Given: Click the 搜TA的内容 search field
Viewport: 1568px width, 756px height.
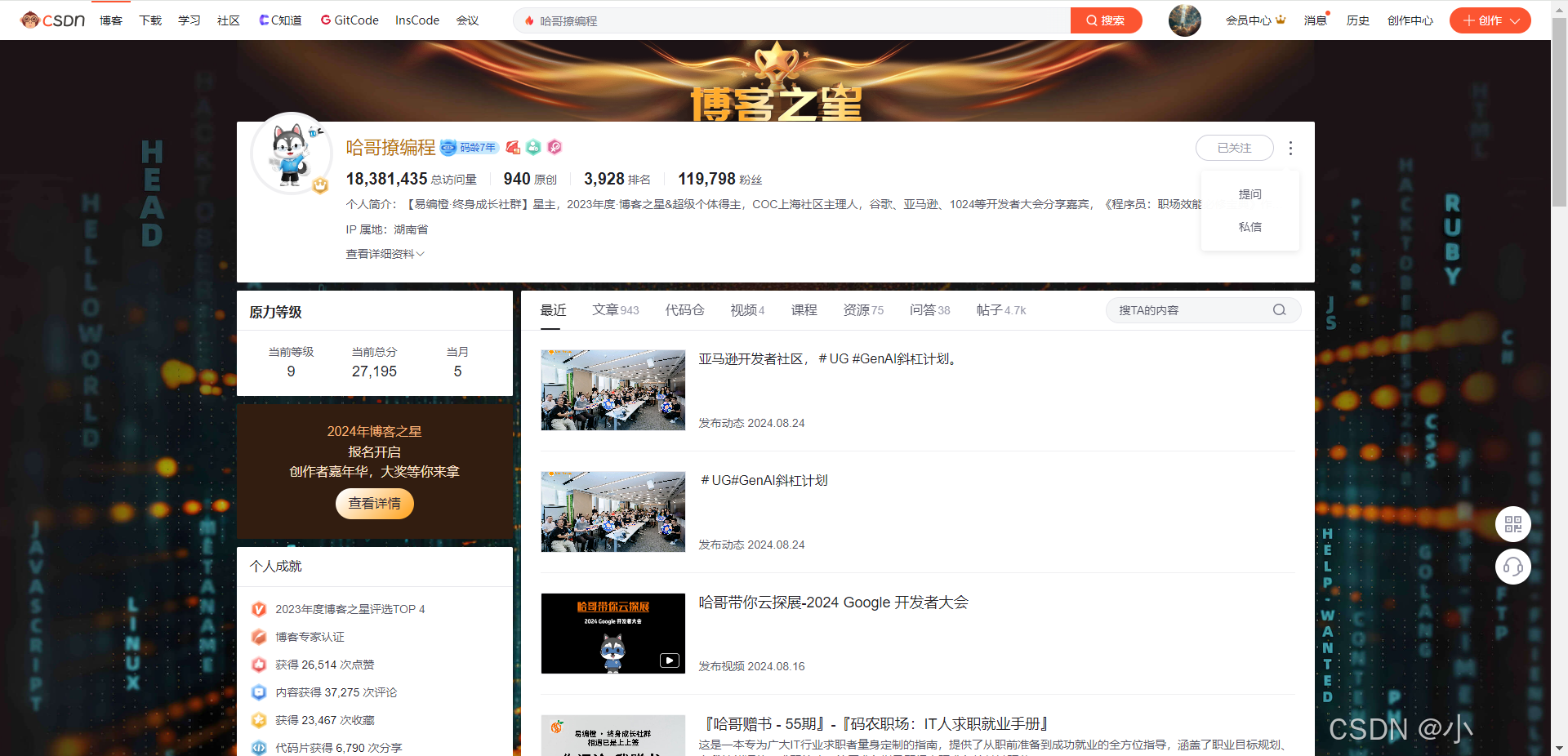Looking at the screenshot, I should pos(1203,310).
